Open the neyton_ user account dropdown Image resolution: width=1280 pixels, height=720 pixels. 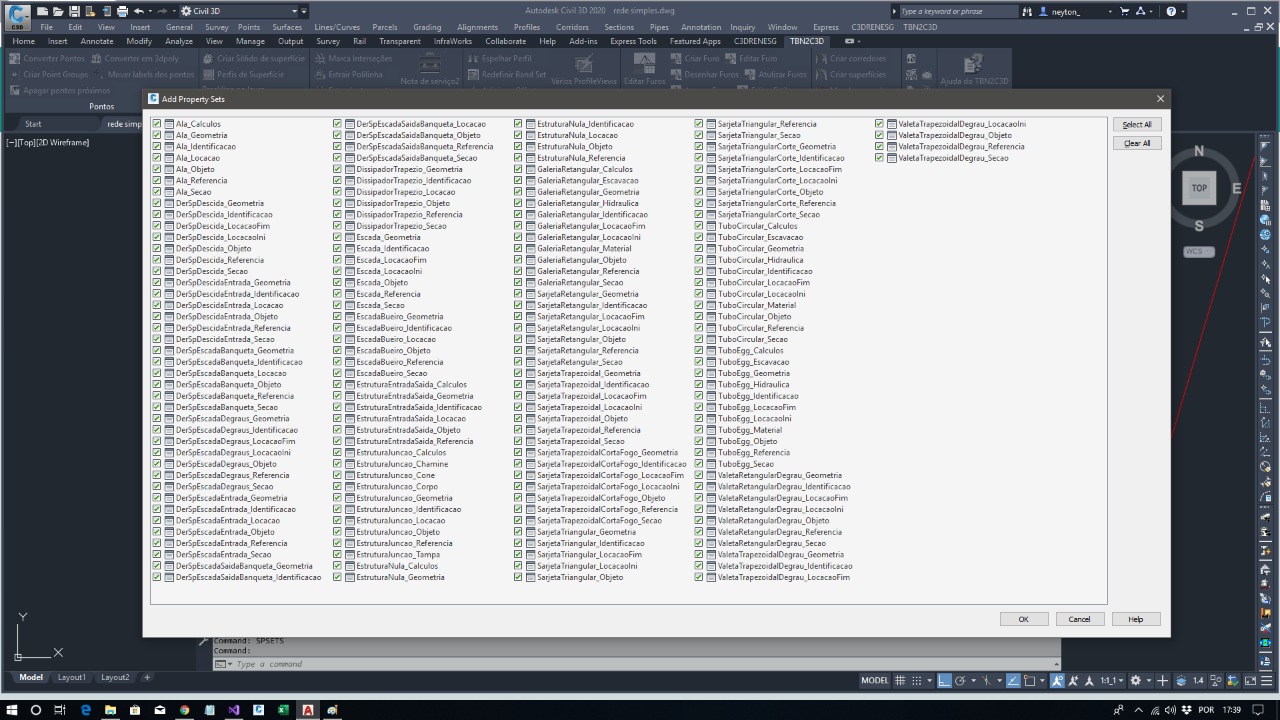coord(1076,11)
